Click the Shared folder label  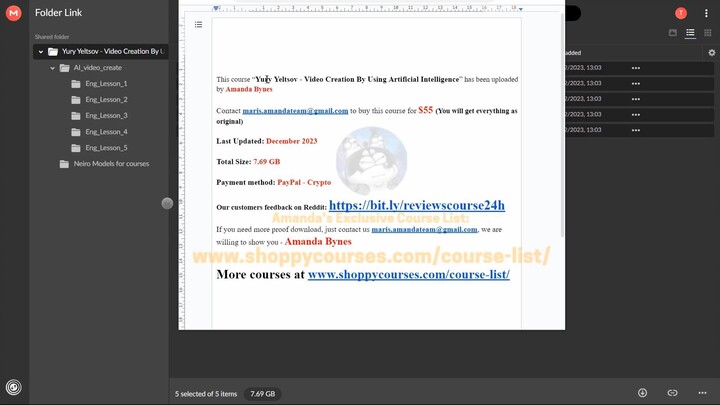point(52,37)
